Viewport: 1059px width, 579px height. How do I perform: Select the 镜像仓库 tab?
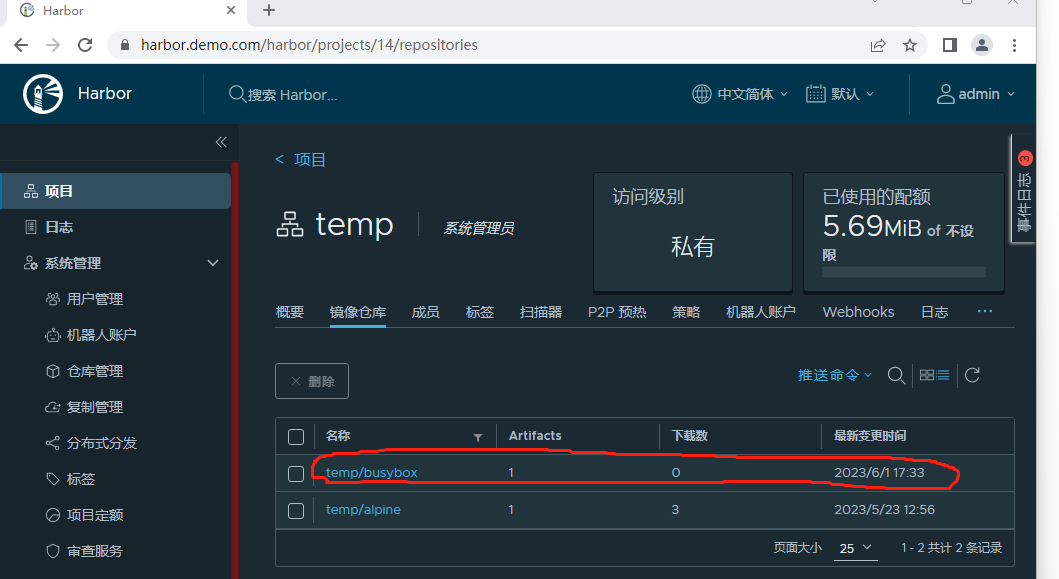[358, 312]
